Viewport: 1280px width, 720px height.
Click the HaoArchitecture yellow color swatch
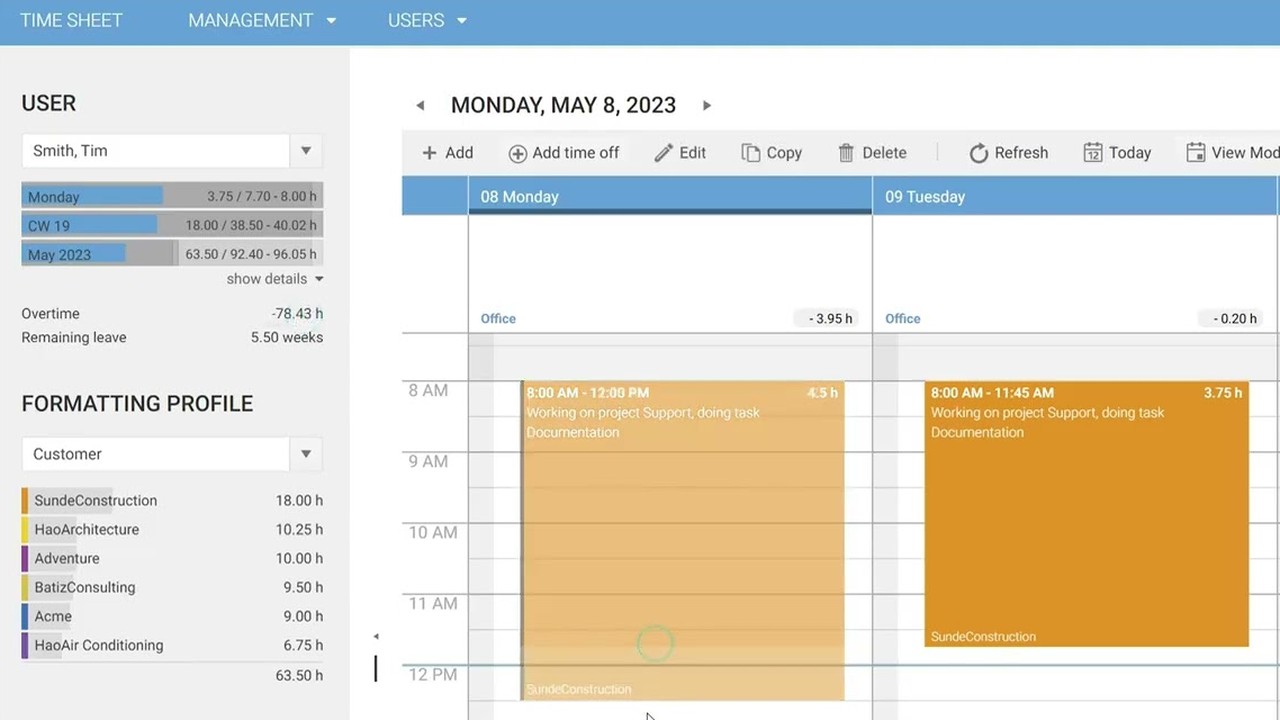(25, 529)
